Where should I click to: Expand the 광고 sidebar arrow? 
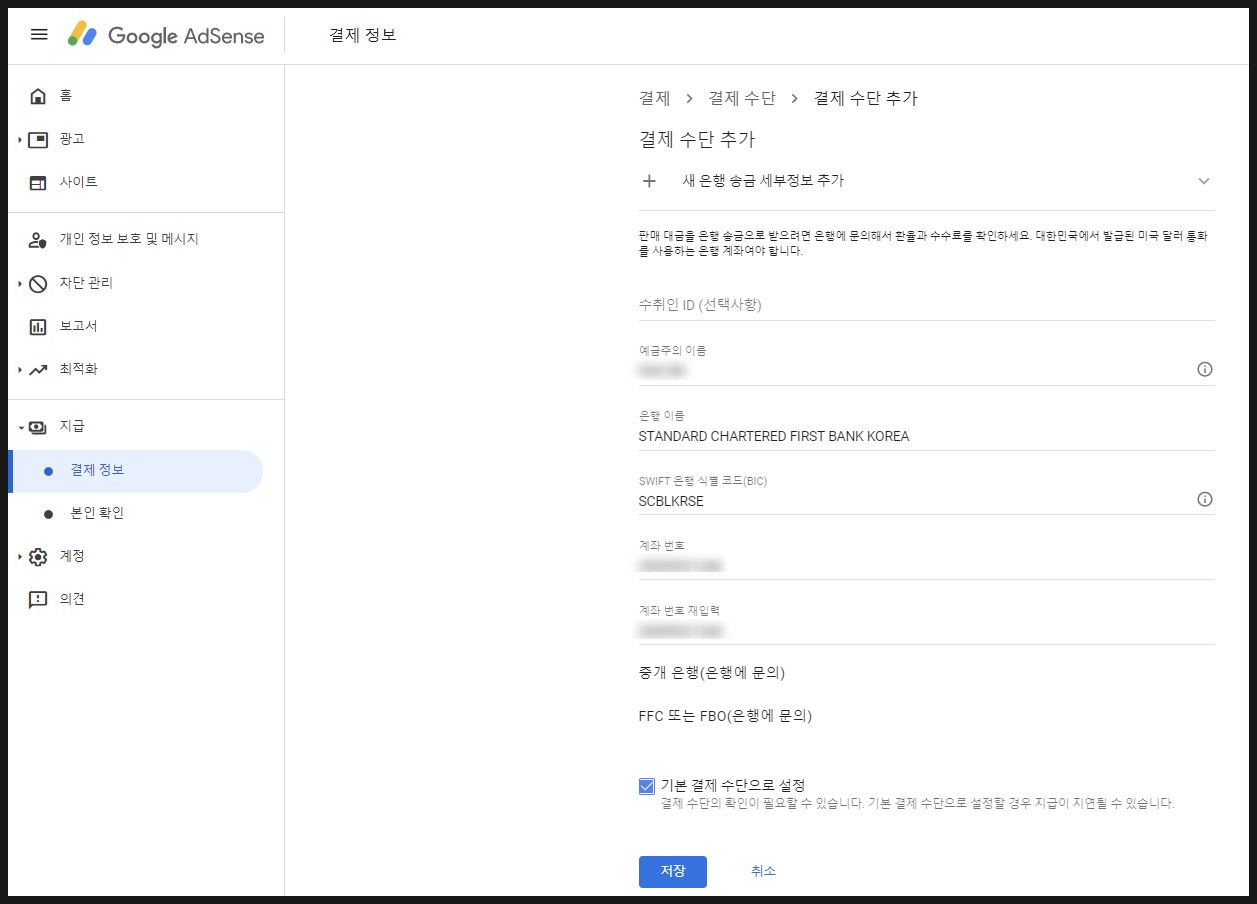20,139
